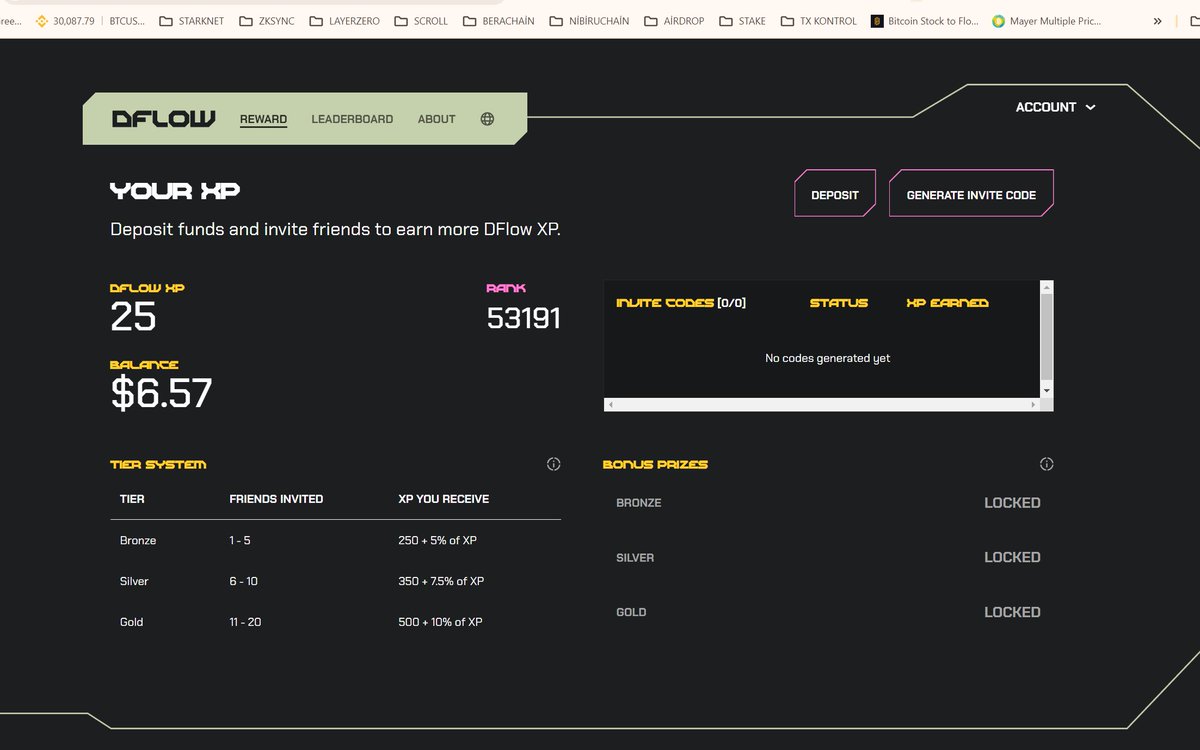Image resolution: width=1200 pixels, height=750 pixels.
Task: Open the NİBİRUCHAİN bookmark folder
Action: [x=589, y=21]
